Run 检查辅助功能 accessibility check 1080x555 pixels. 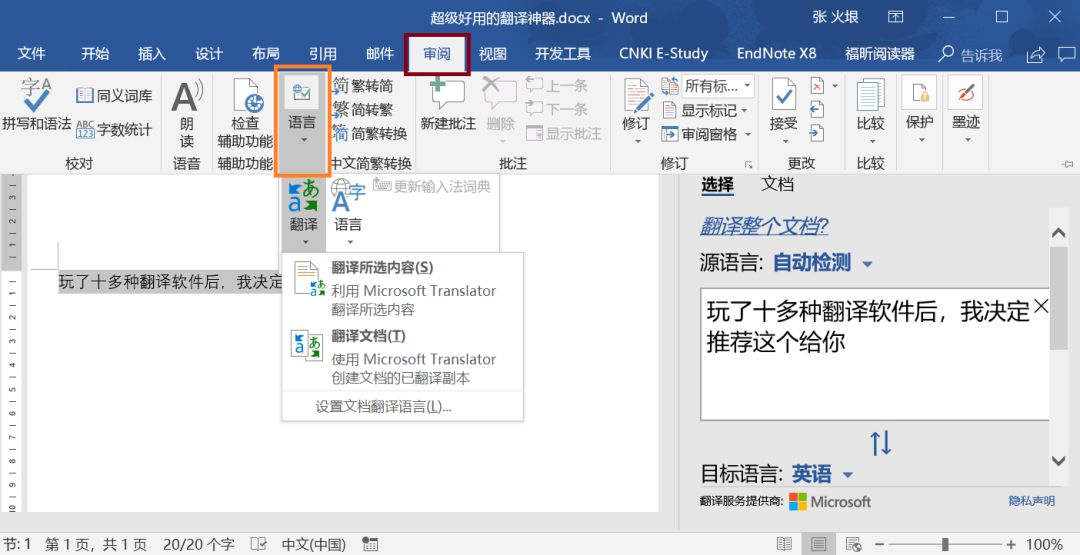pos(245,114)
